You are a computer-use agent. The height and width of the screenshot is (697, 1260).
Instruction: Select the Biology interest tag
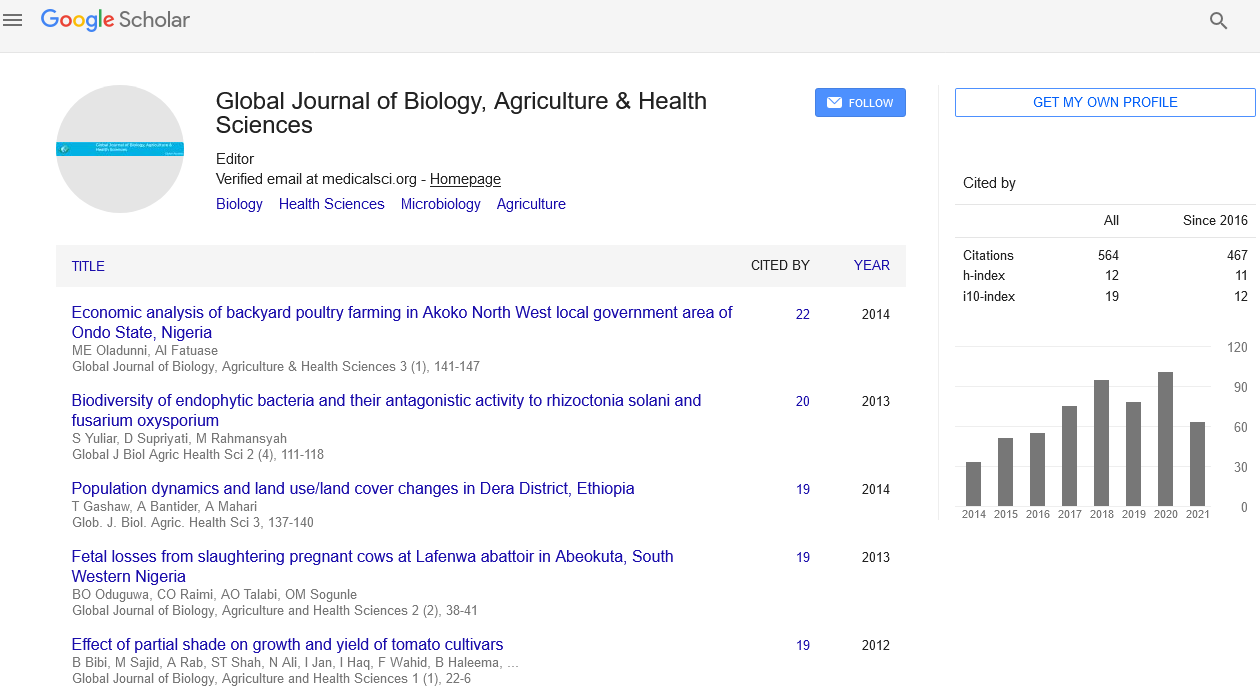239,204
